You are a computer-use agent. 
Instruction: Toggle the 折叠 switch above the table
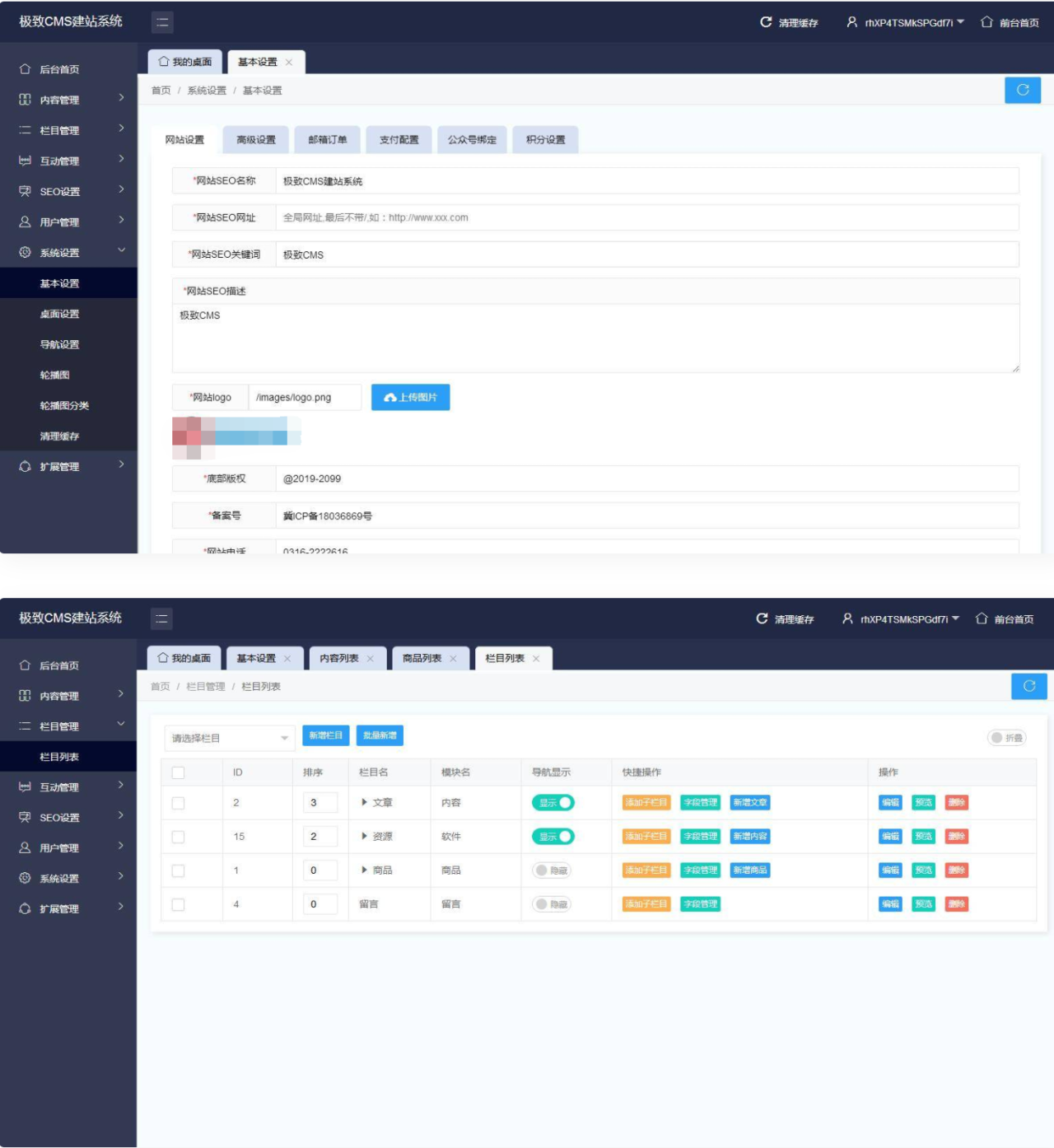pos(1006,738)
